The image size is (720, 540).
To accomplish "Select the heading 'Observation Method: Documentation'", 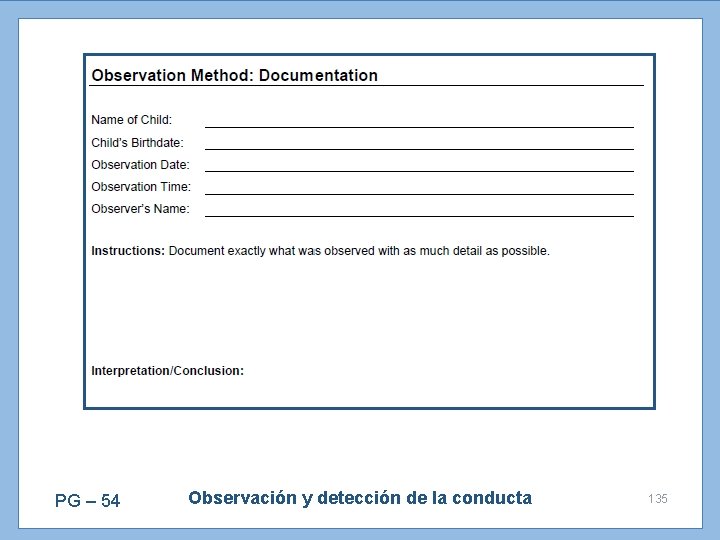I will (235, 75).
